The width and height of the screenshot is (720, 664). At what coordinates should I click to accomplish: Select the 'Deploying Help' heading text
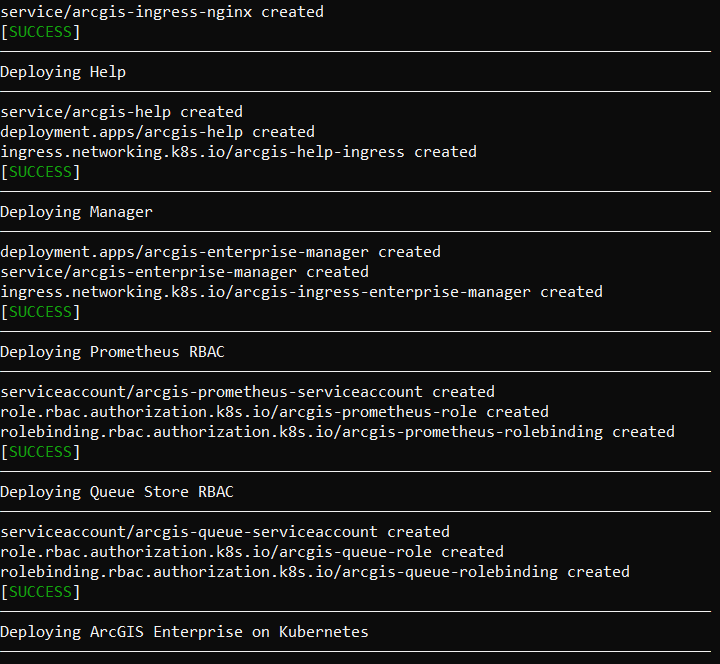click(x=63, y=72)
